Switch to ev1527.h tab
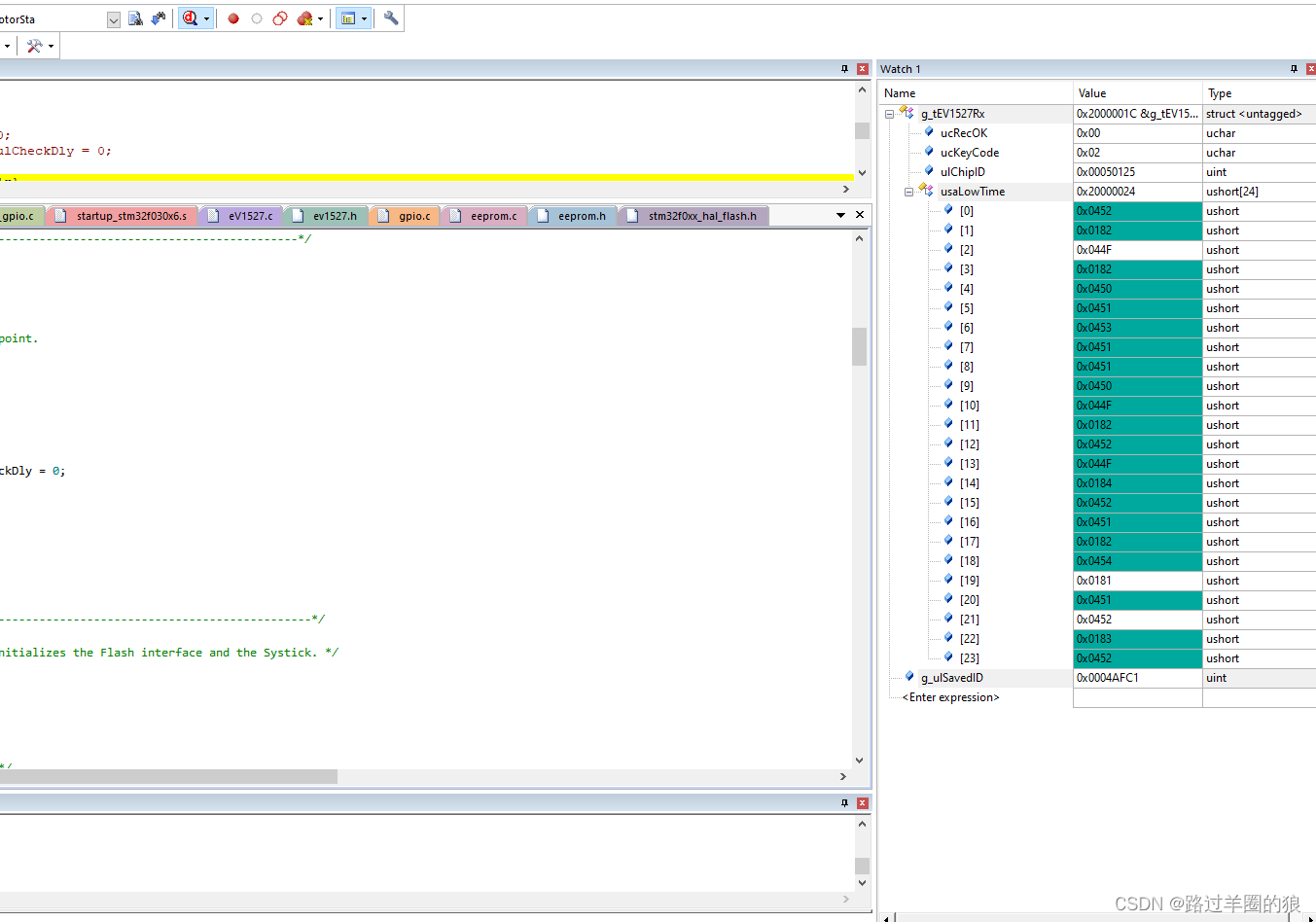The width and height of the screenshot is (1316, 922). point(326,216)
